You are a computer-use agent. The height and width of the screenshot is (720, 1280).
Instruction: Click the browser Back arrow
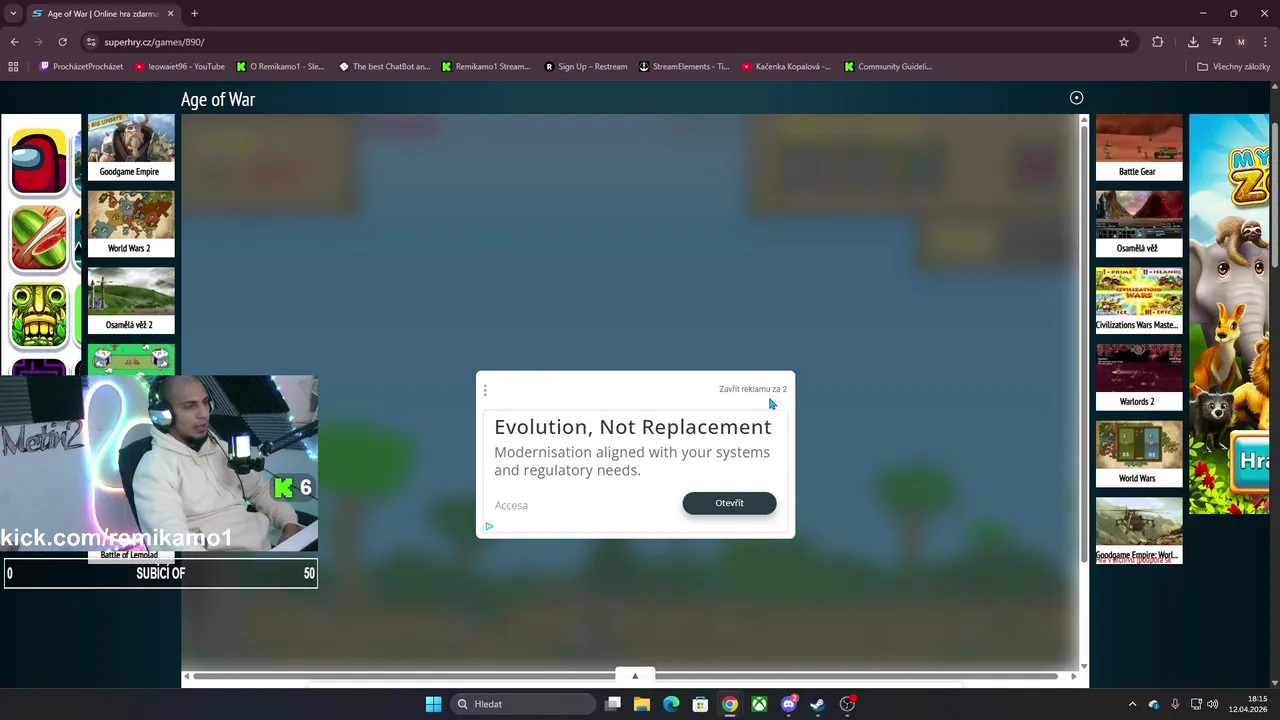(14, 42)
